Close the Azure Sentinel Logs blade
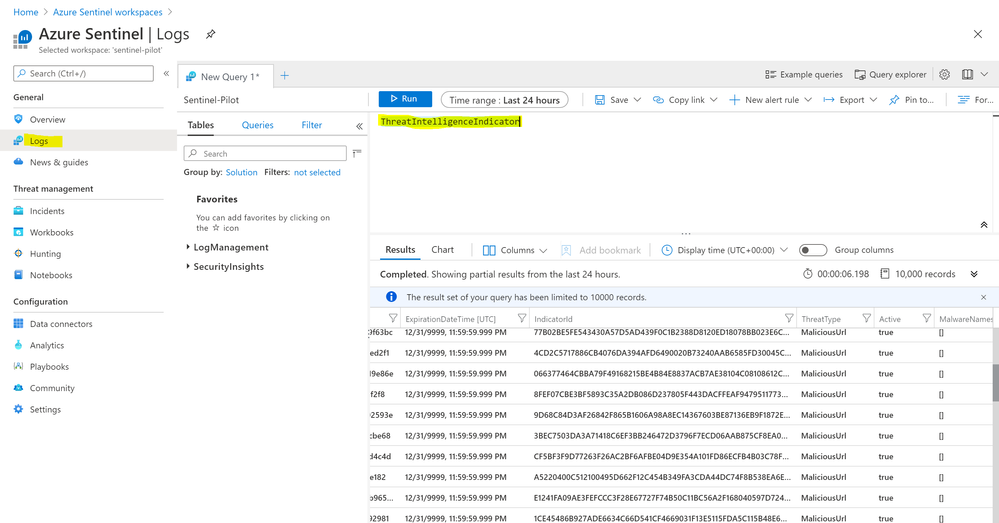Screen dimensions: 999x523 [978, 34]
